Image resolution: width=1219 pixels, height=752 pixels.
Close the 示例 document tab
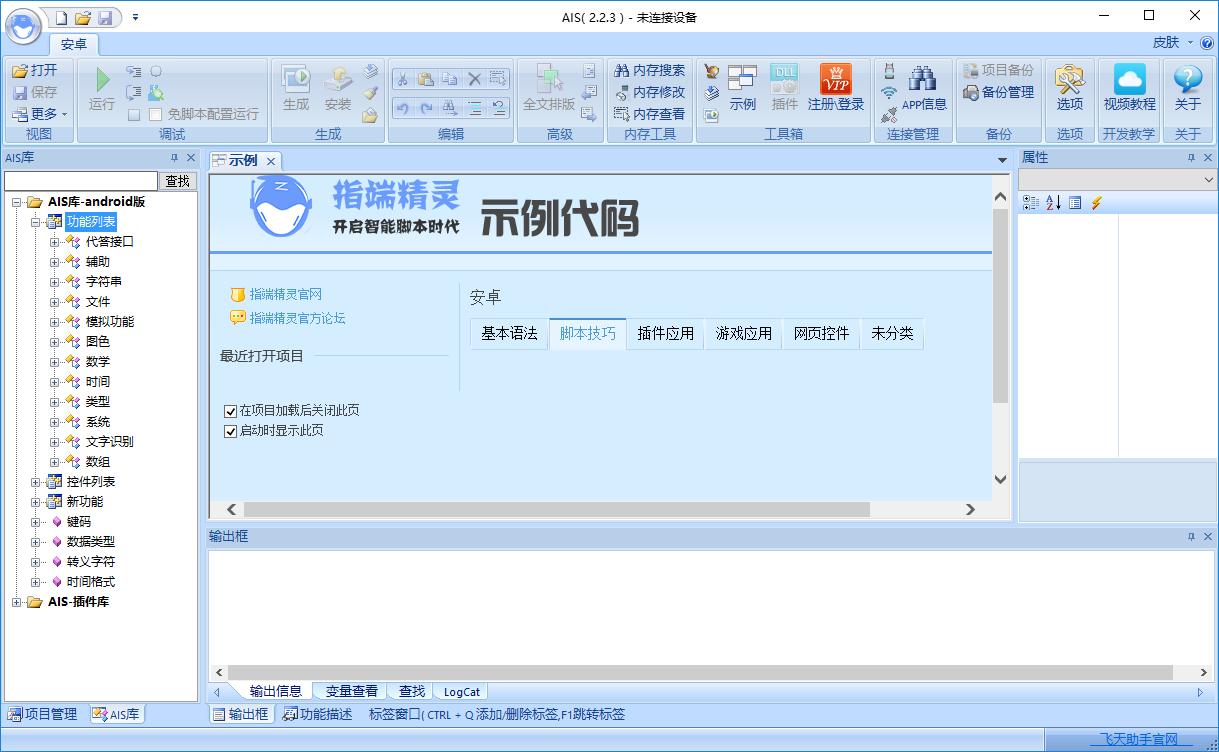pos(270,161)
